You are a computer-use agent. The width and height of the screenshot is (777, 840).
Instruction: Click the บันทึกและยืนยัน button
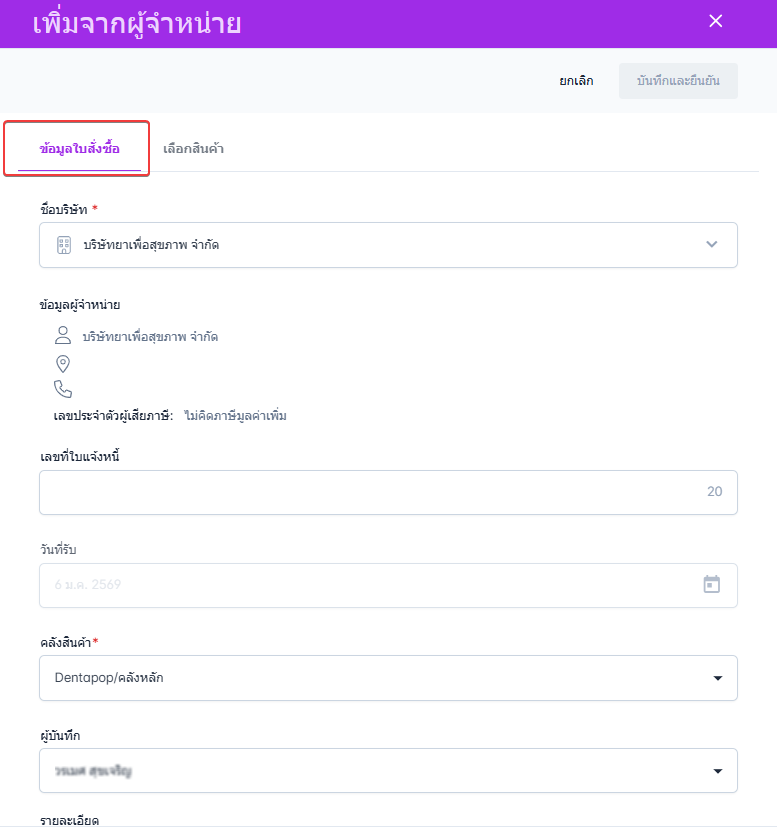tap(678, 81)
